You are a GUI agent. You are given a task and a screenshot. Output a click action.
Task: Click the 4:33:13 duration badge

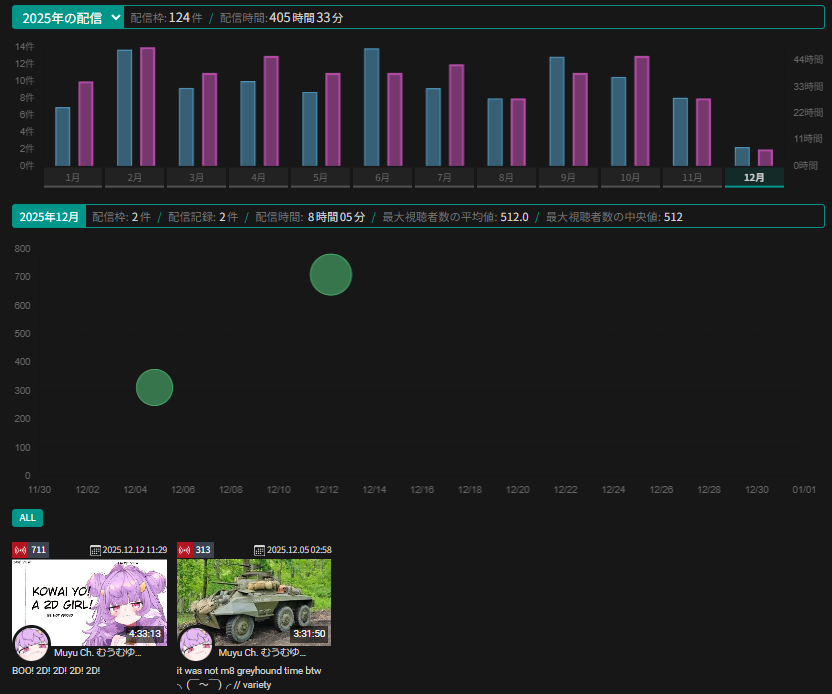tap(145, 634)
